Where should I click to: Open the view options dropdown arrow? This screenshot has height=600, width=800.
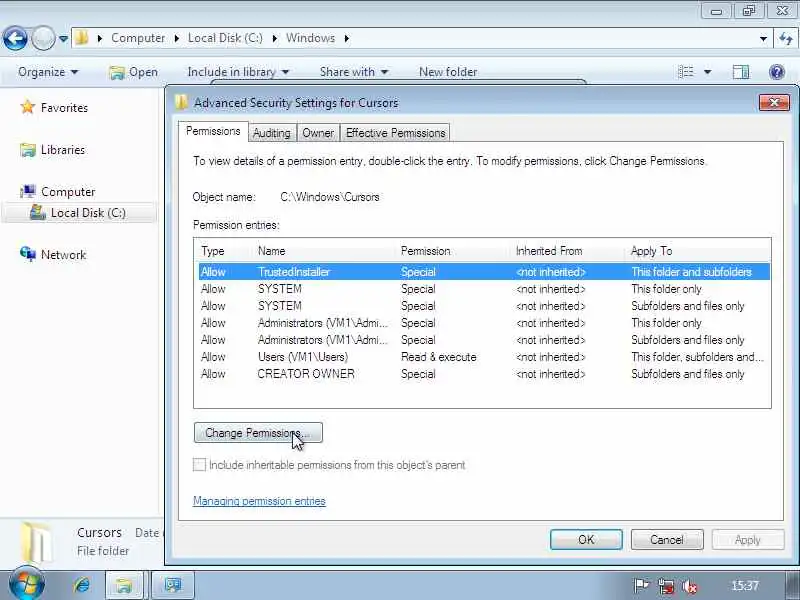click(708, 72)
